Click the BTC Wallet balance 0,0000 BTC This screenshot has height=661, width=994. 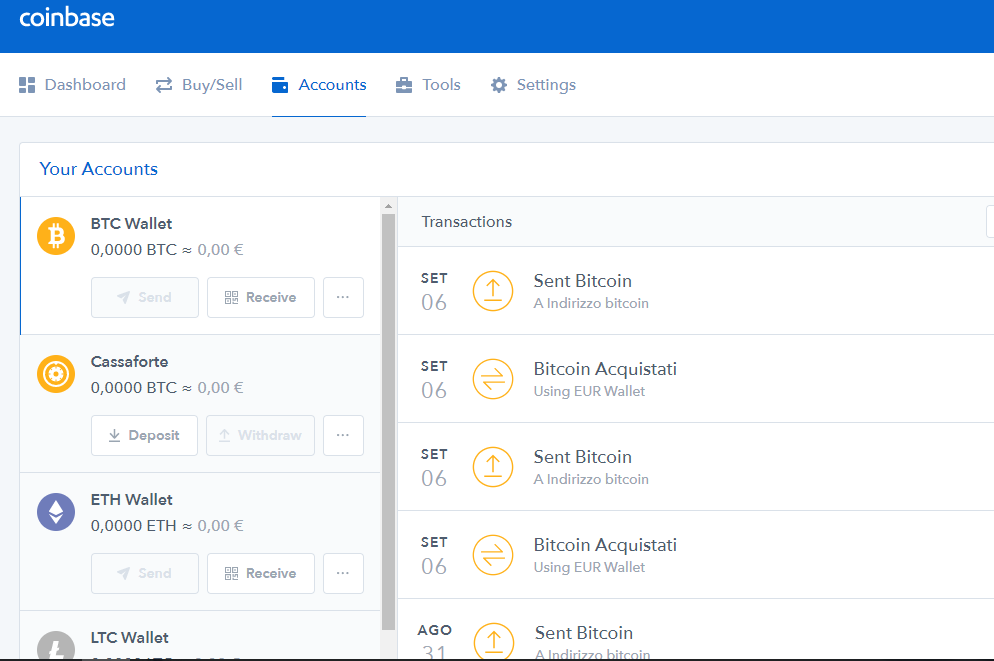pos(134,250)
